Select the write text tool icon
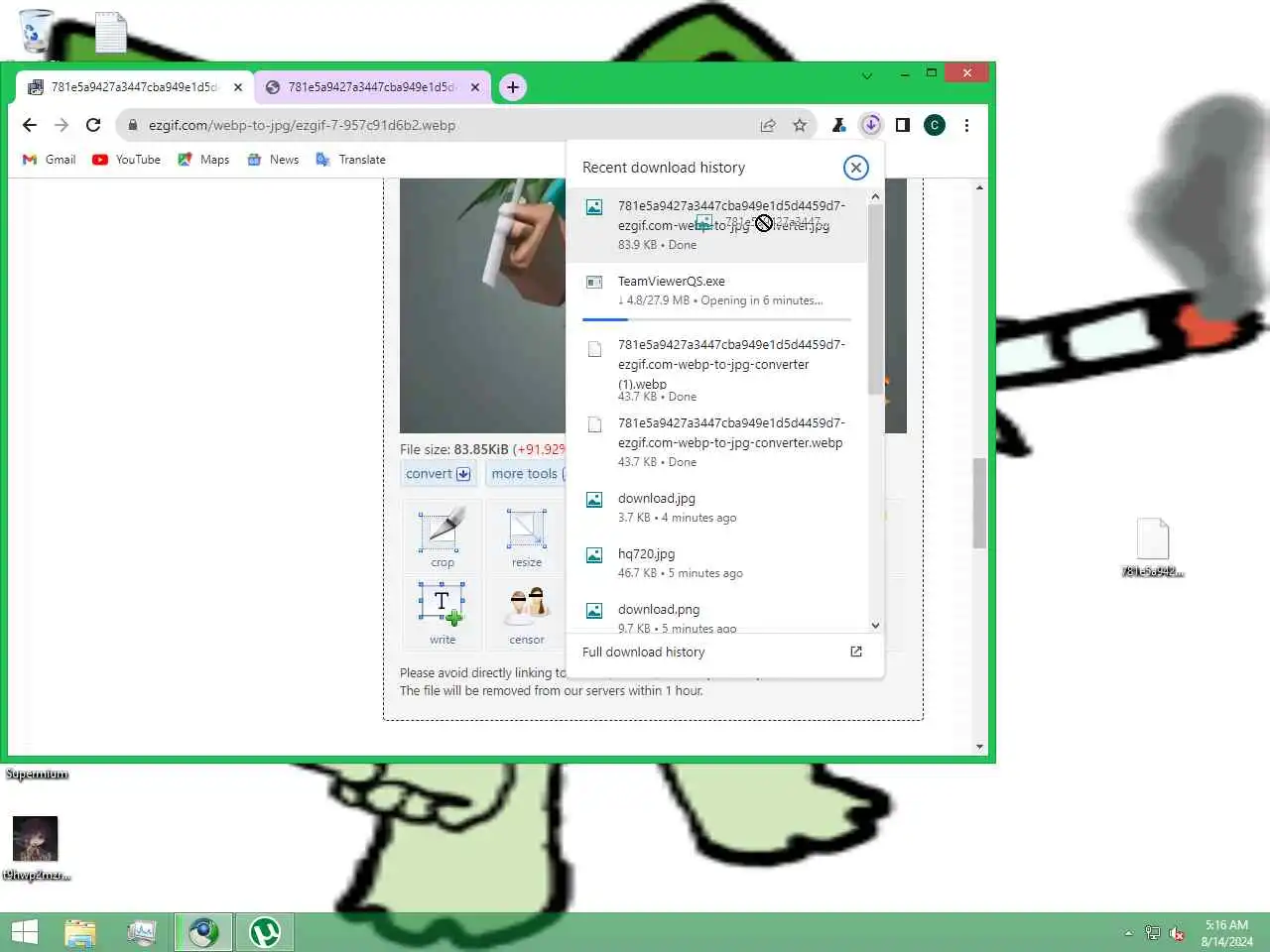The image size is (1270, 952). pyautogui.click(x=443, y=614)
